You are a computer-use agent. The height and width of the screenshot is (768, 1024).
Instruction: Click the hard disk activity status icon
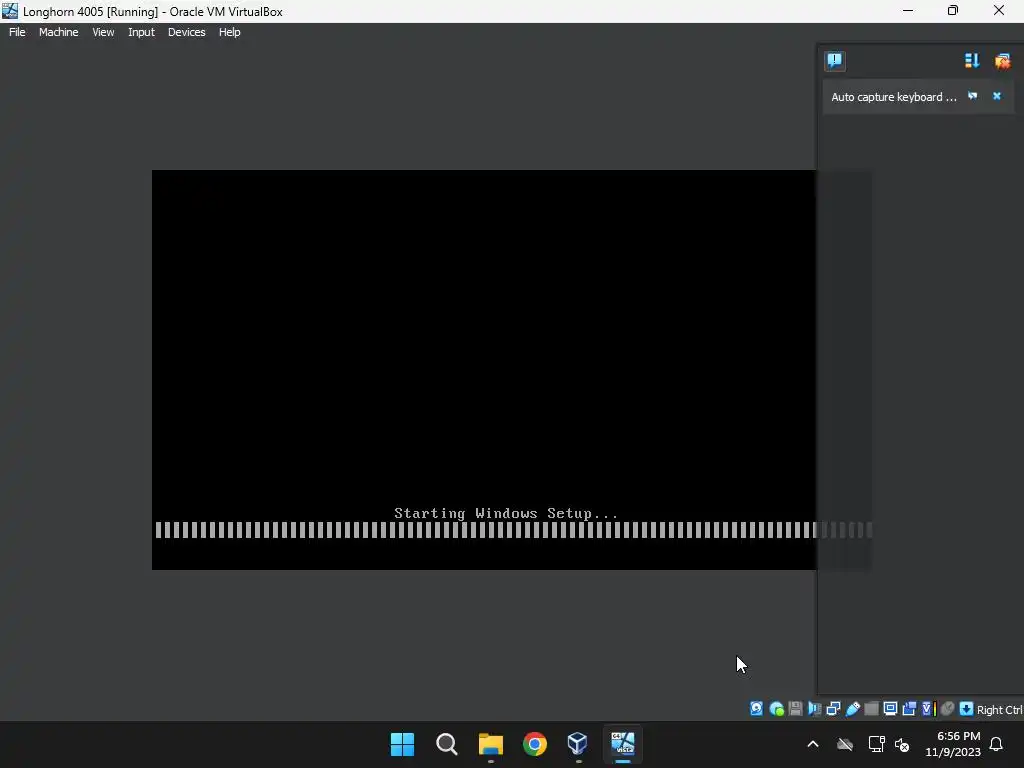(756, 709)
